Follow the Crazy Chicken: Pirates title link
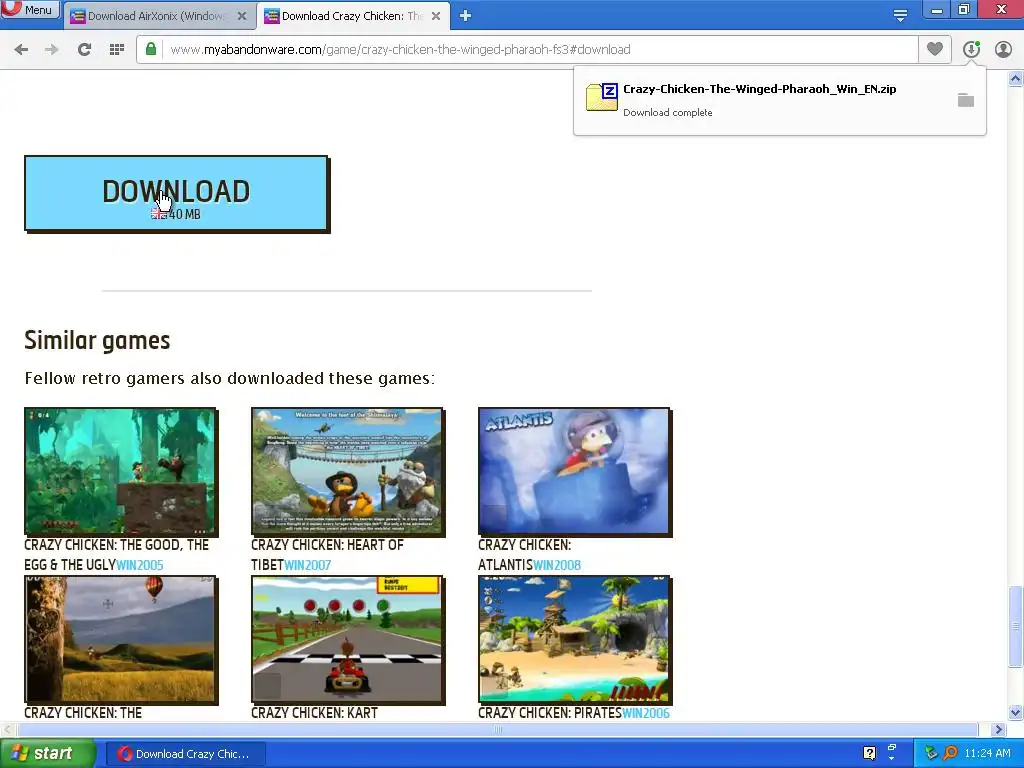This screenshot has height=768, width=1024. tap(549, 712)
